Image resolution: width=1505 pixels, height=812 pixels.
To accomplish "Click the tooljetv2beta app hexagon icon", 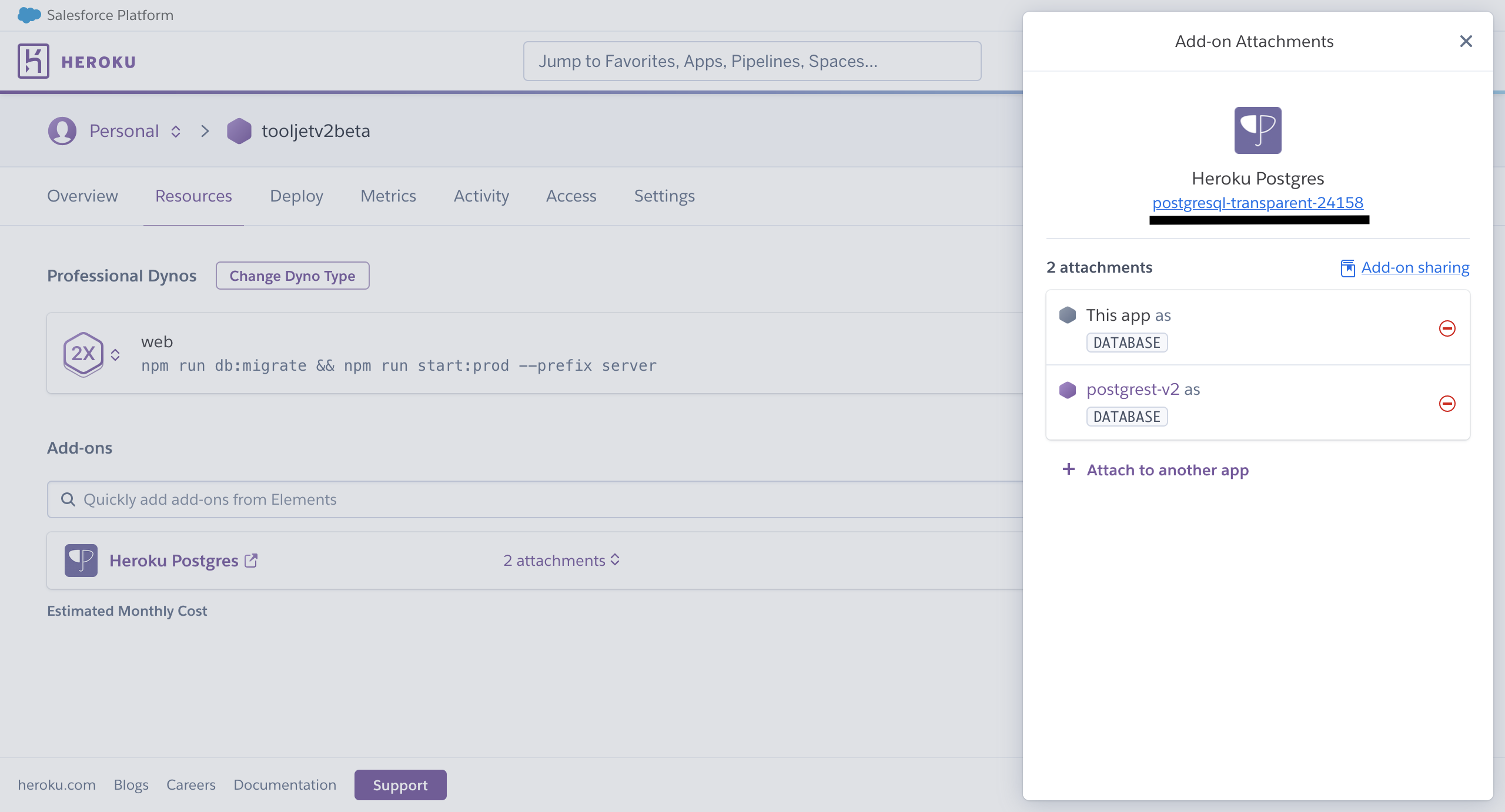I will click(239, 130).
